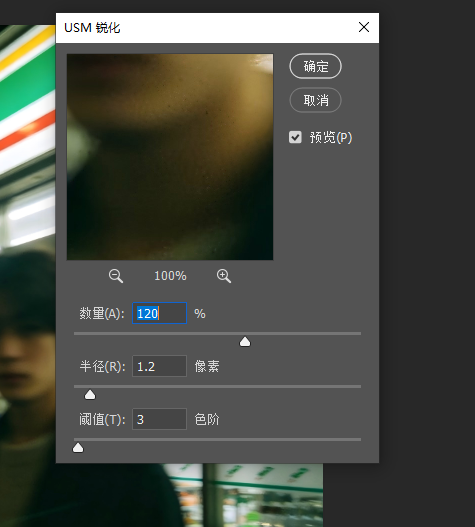
Task: Click the 阈值(T) label
Action: tap(102, 419)
